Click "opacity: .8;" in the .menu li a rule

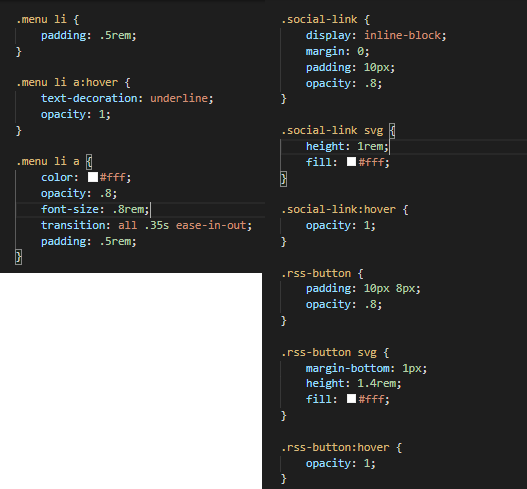click(x=79, y=193)
